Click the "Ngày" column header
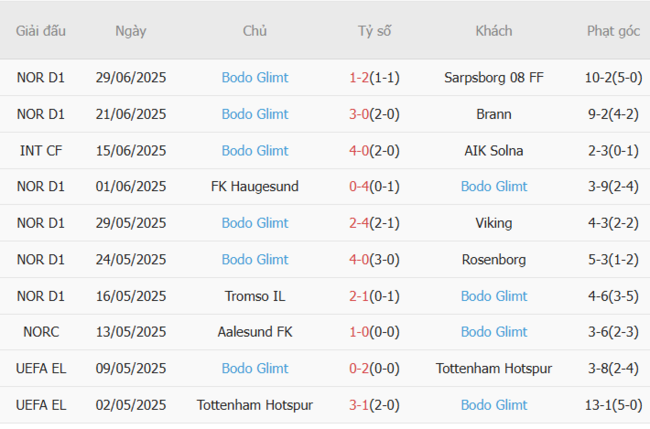The image size is (650, 429). 131,31
